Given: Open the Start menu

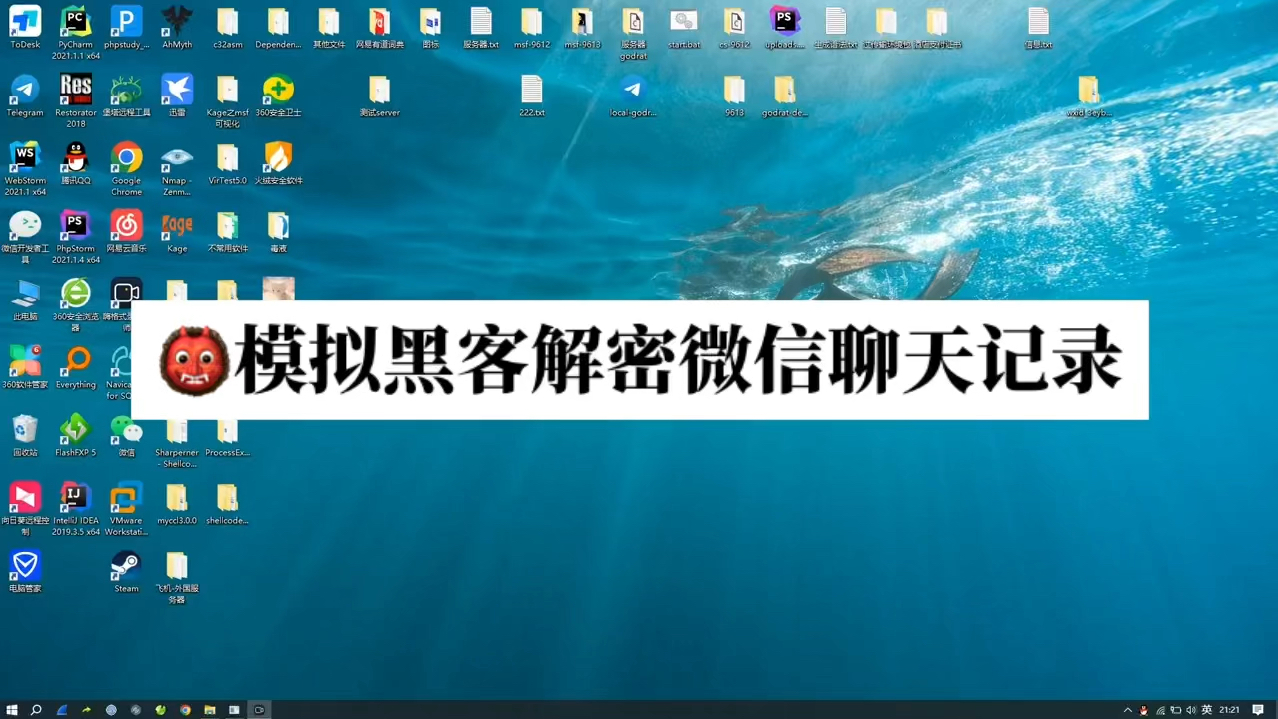Looking at the screenshot, I should tap(13, 709).
